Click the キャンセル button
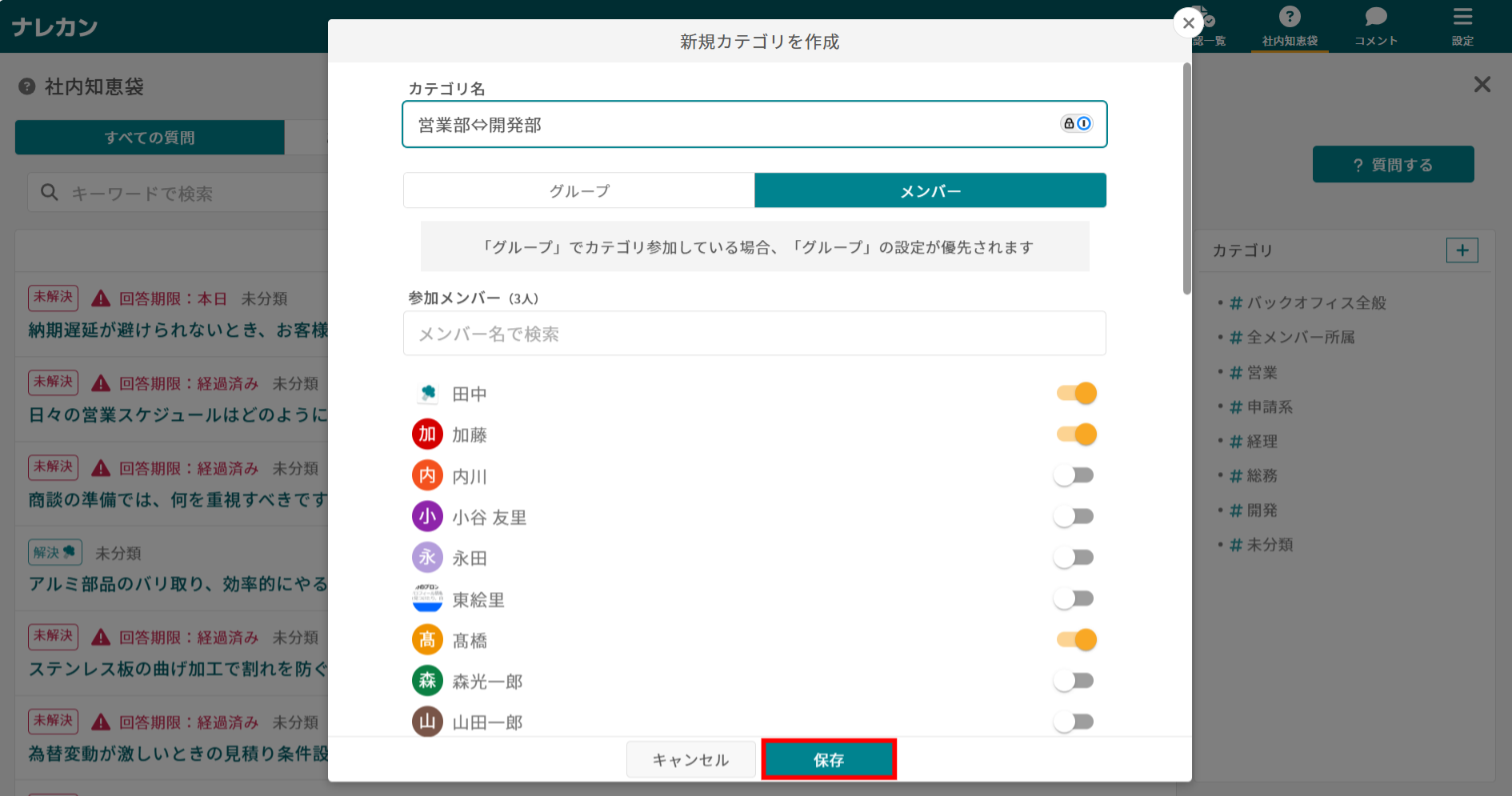This screenshot has height=796, width=1512. point(690,758)
